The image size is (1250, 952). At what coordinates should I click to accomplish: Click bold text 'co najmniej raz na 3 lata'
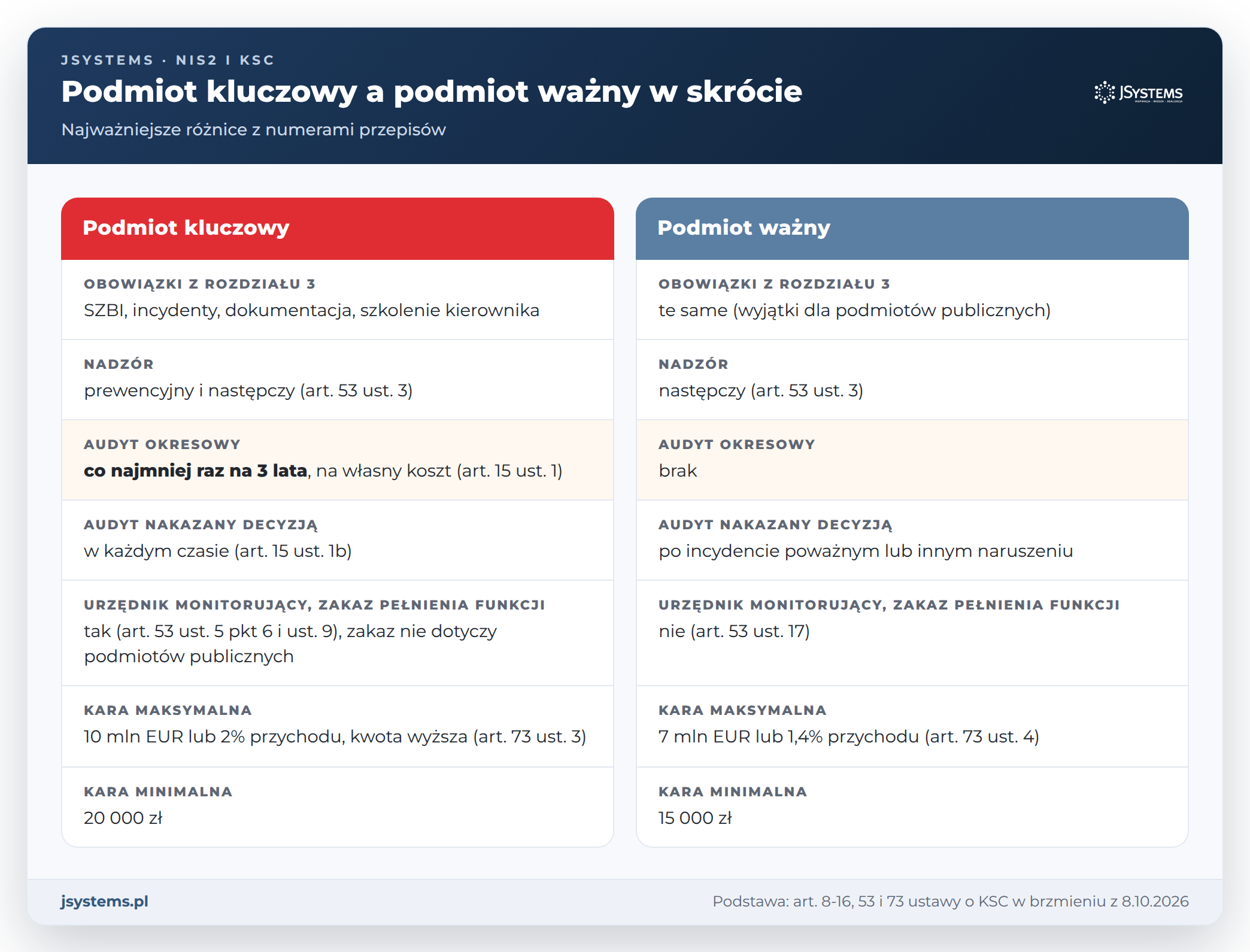pos(195,471)
